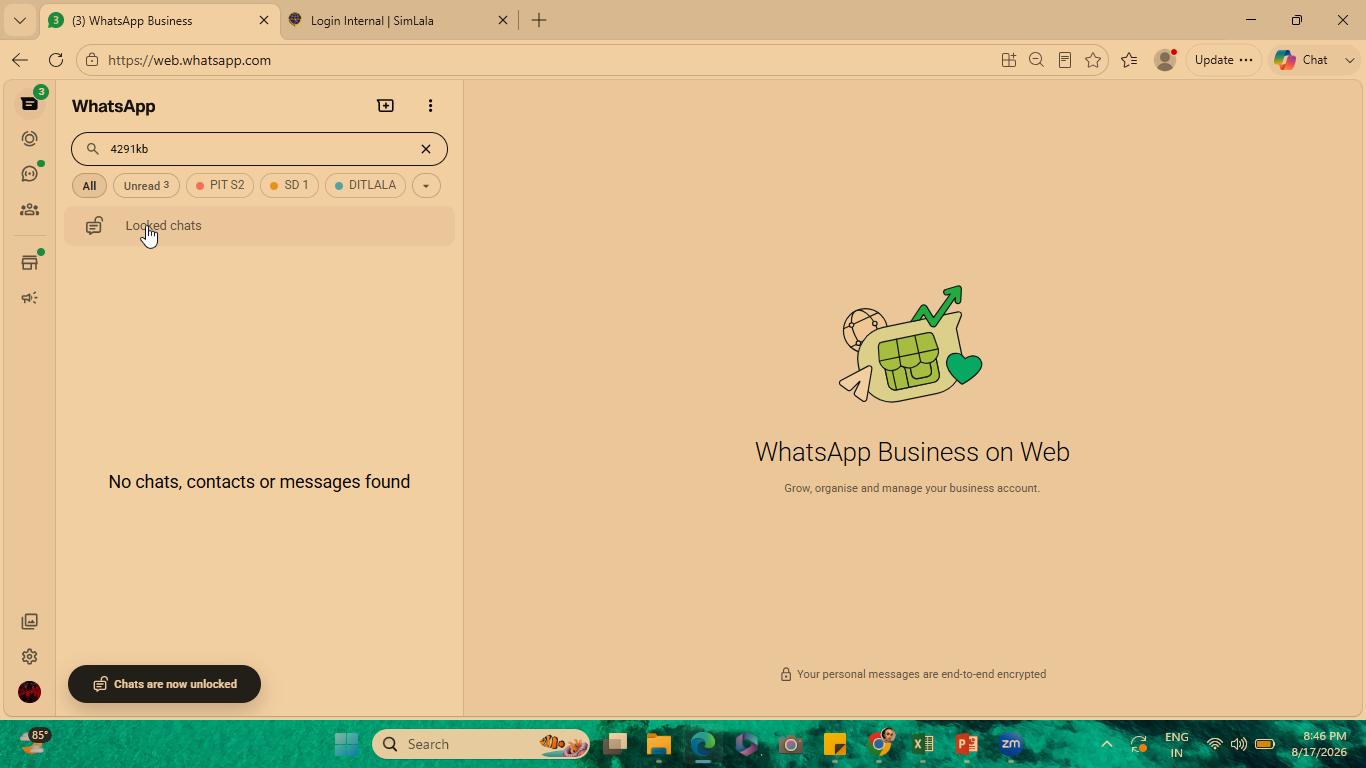This screenshot has width=1366, height=768.
Task: Select the All chats filter tab
Action: (x=89, y=185)
